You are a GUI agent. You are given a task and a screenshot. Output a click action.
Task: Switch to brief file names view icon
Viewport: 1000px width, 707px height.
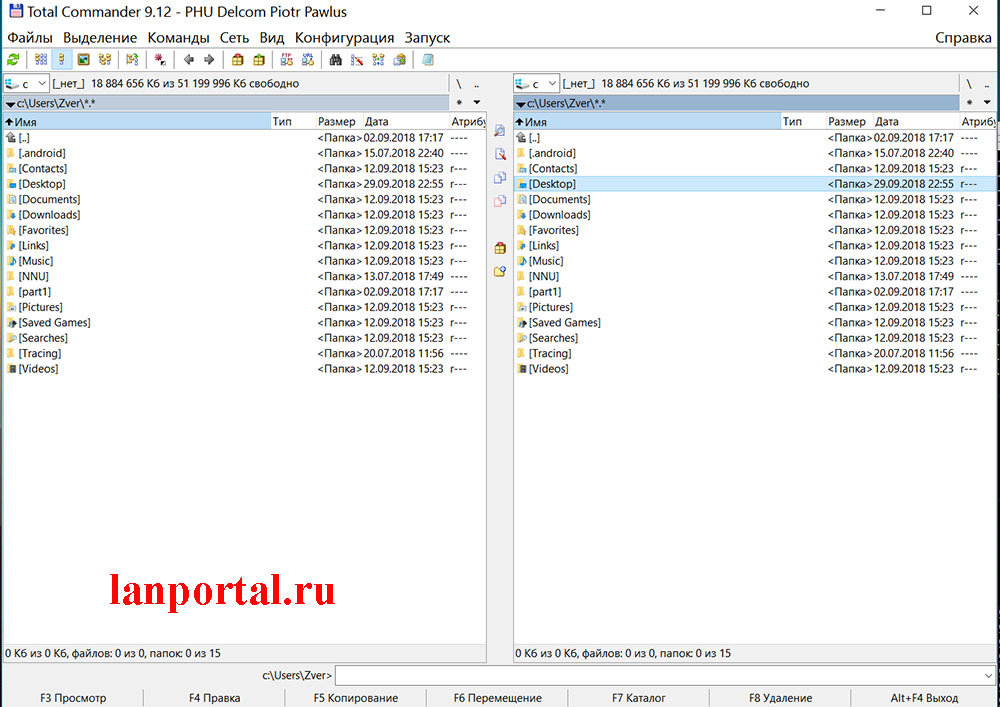tap(41, 60)
